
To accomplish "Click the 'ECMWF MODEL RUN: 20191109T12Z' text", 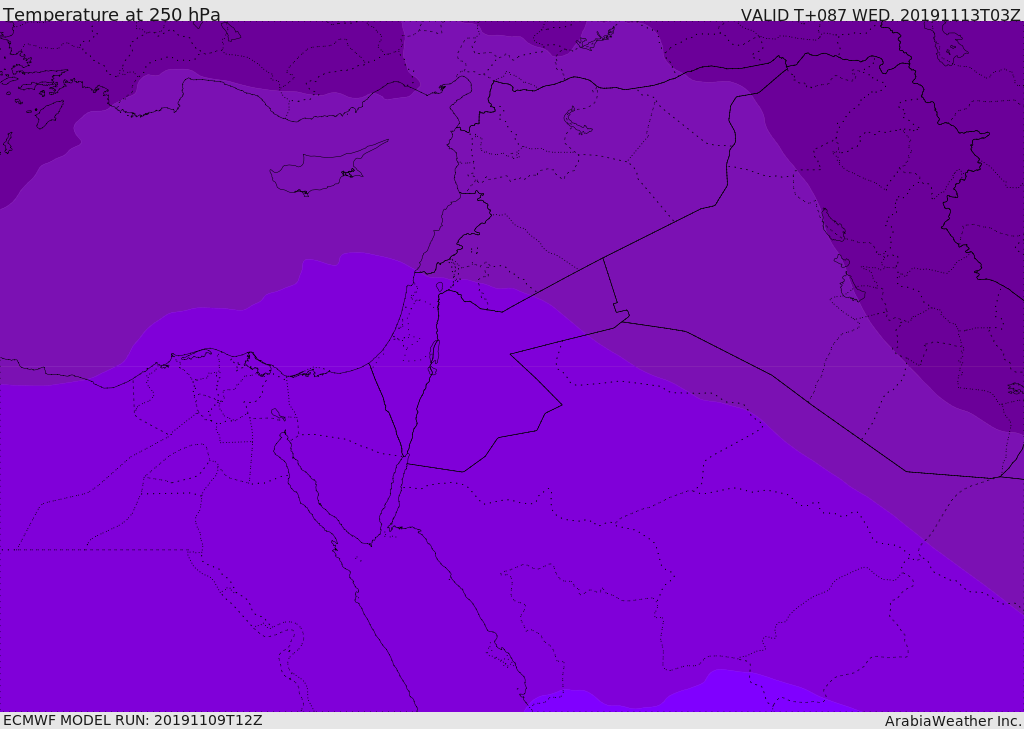I will click(133, 720).
